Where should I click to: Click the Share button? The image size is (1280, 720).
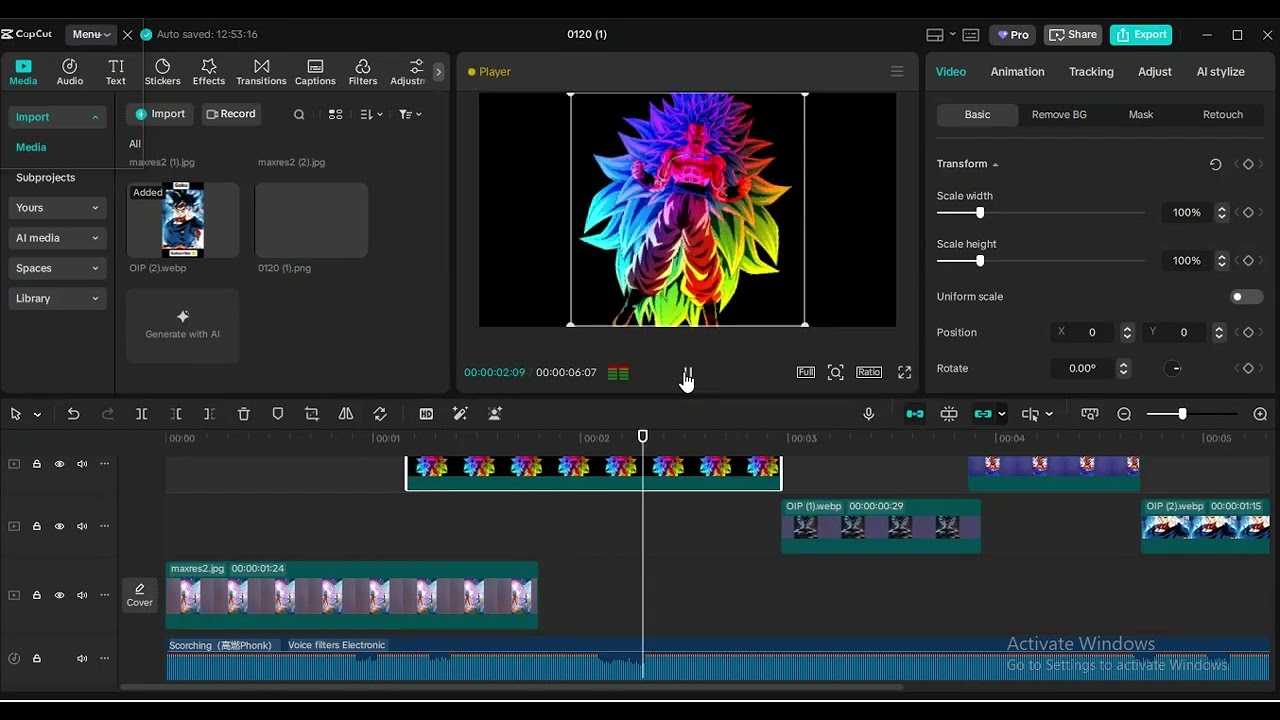[1073, 34]
